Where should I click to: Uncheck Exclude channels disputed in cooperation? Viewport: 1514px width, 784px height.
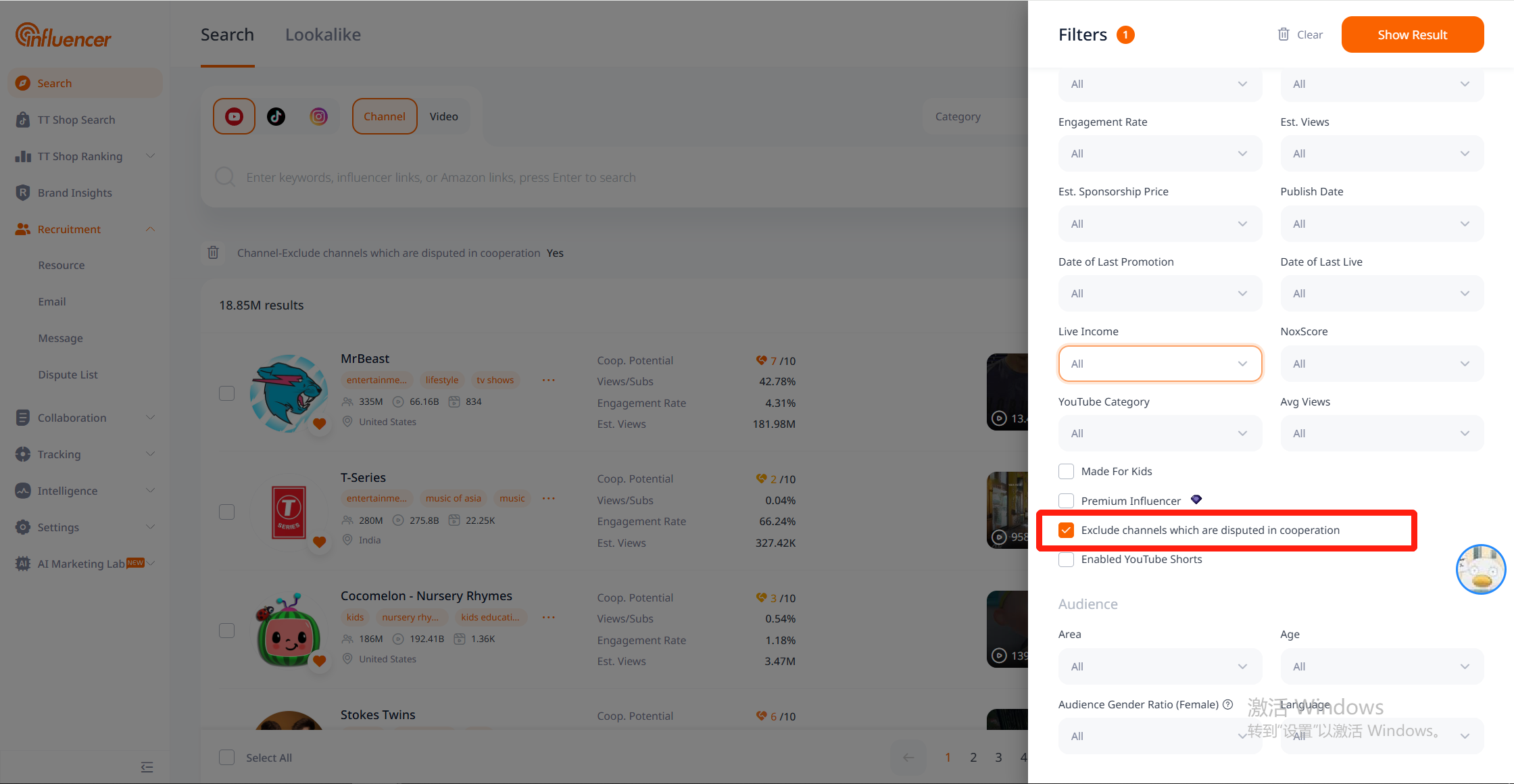[1066, 530]
